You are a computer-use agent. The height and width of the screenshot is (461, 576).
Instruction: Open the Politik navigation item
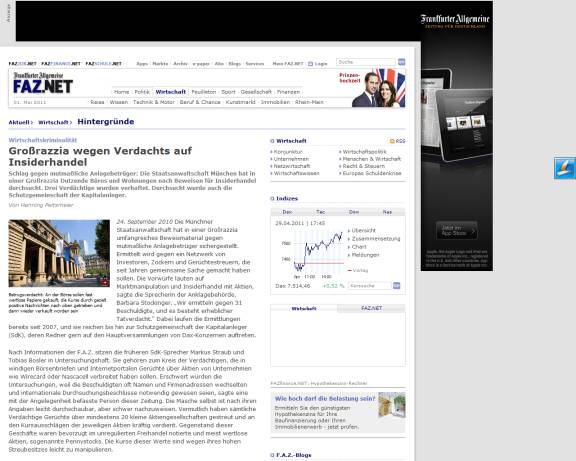coord(142,92)
